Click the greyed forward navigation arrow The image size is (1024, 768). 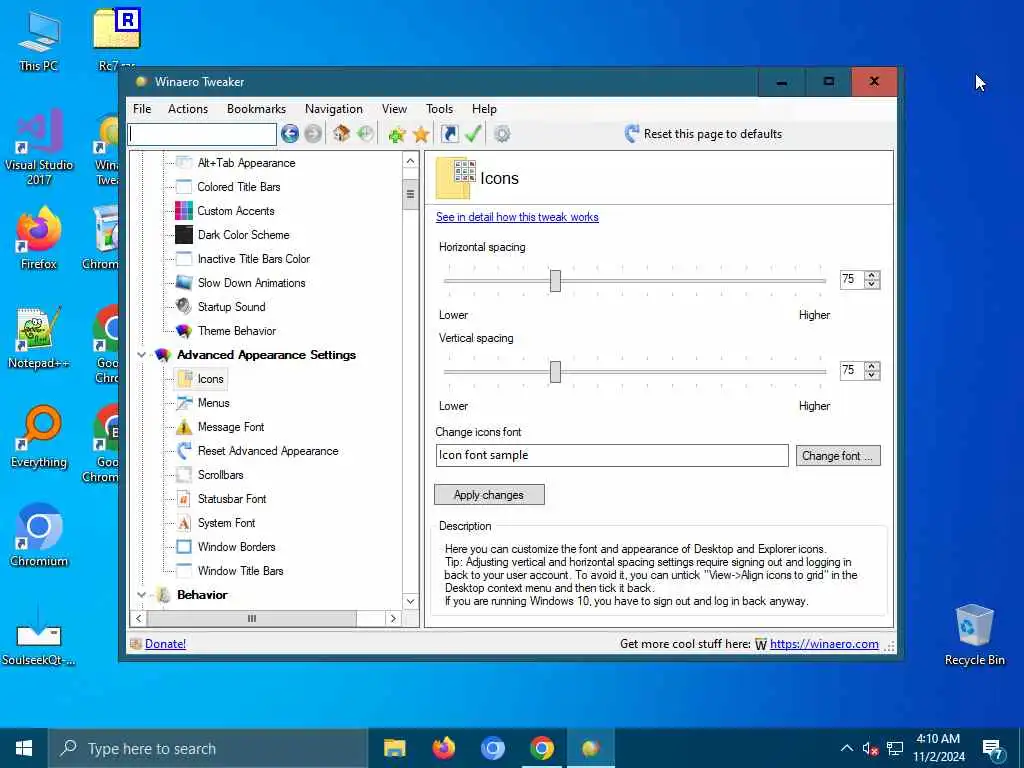(313, 134)
